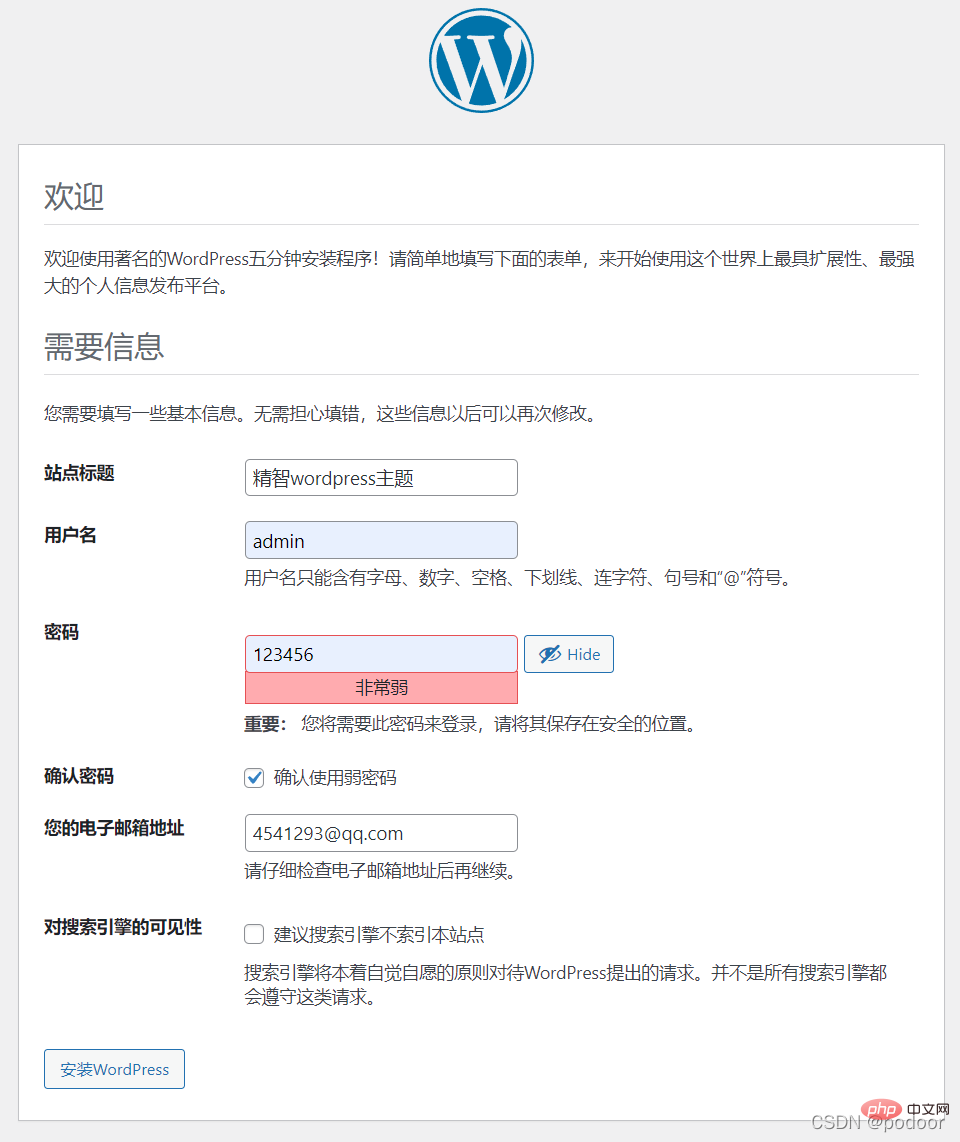Click the 欢迎 heading
This screenshot has width=960, height=1142.
[74, 196]
